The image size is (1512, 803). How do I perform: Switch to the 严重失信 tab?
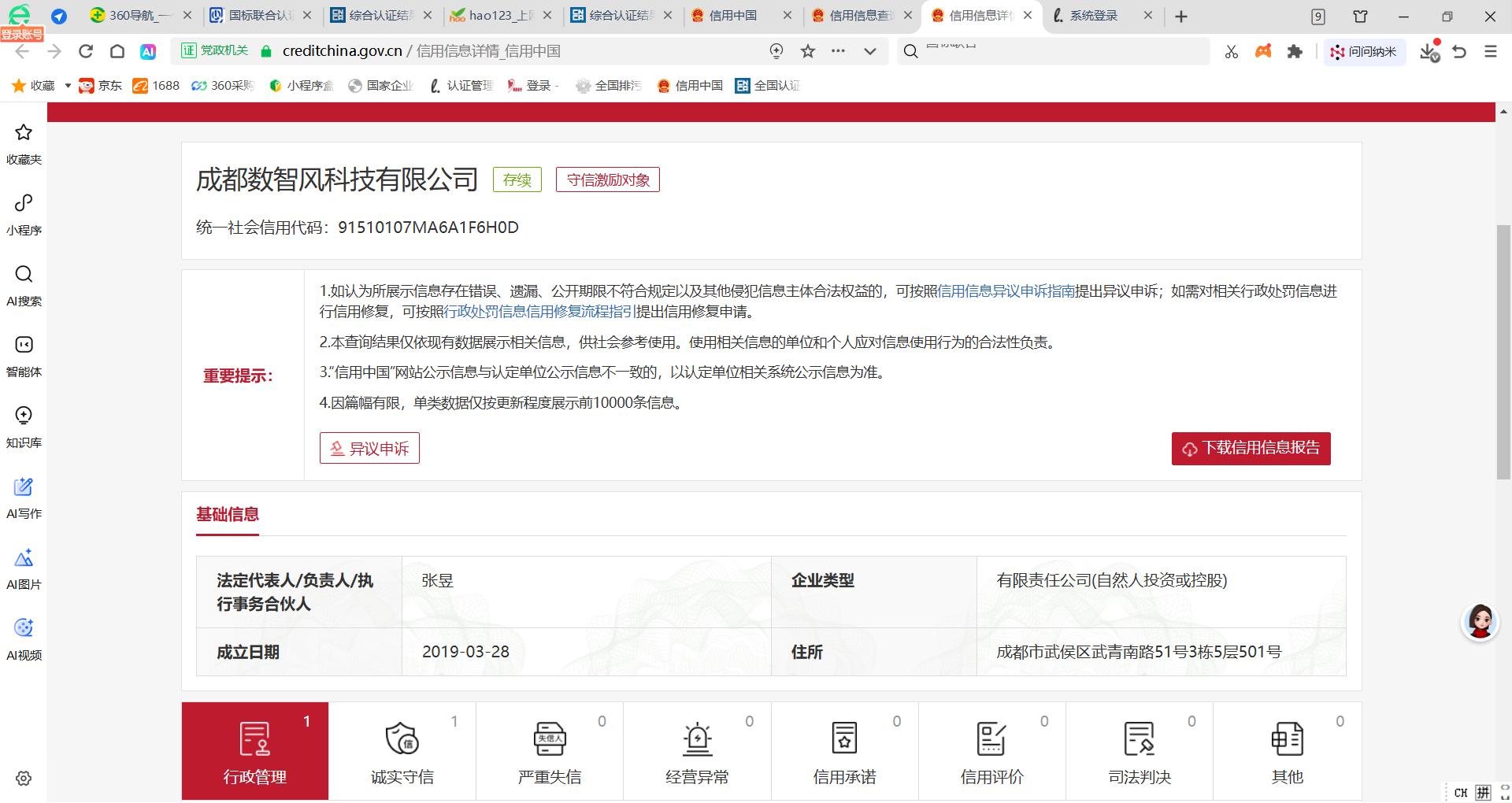[550, 751]
